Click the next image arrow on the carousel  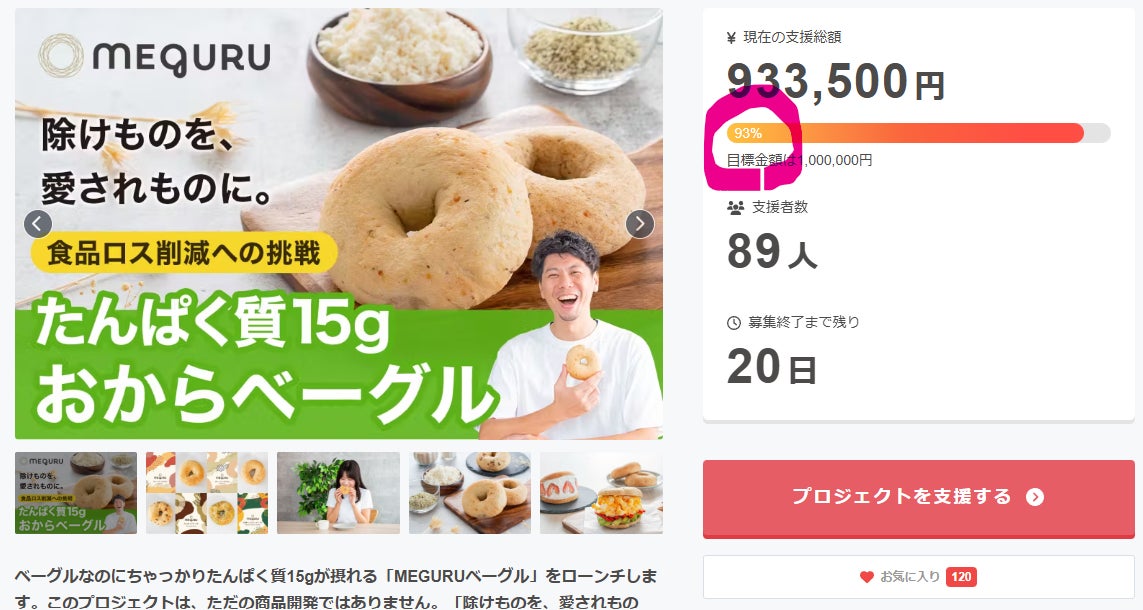pyautogui.click(x=640, y=224)
